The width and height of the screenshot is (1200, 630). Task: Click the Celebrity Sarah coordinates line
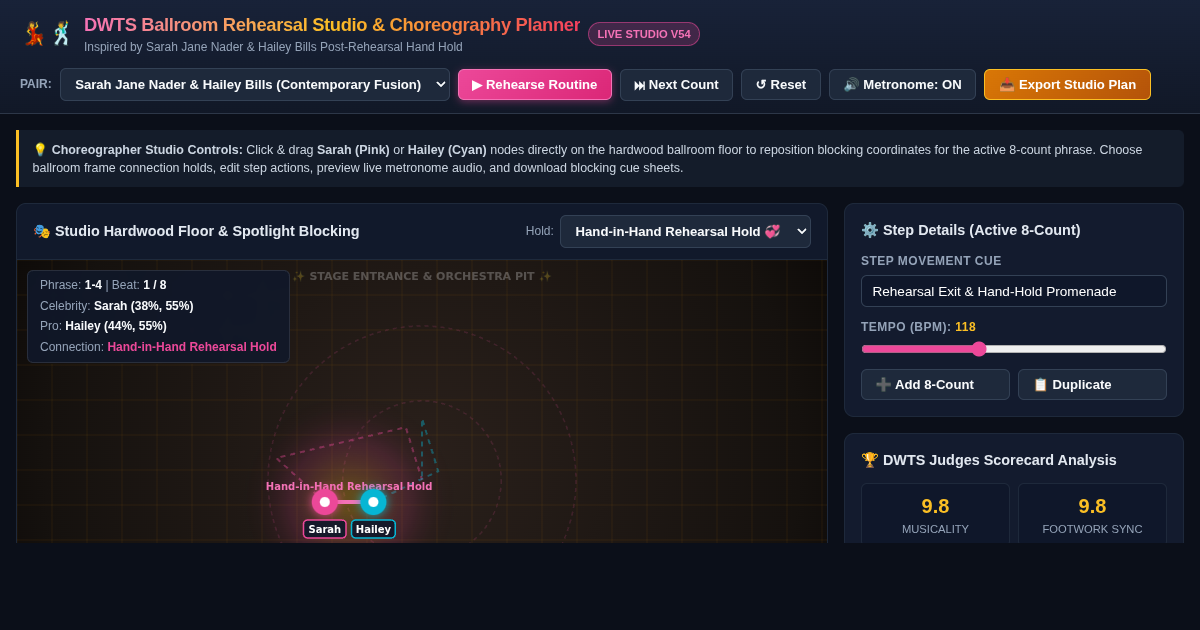[117, 306]
